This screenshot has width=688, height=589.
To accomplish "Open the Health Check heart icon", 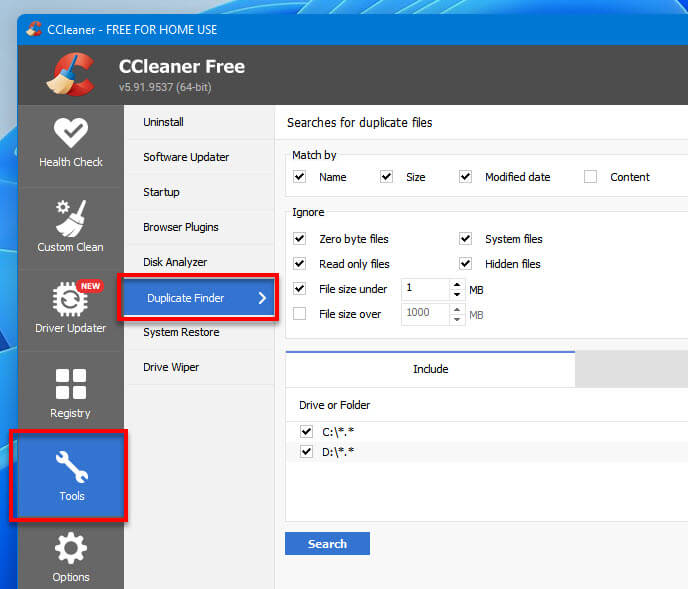I will coord(71,132).
